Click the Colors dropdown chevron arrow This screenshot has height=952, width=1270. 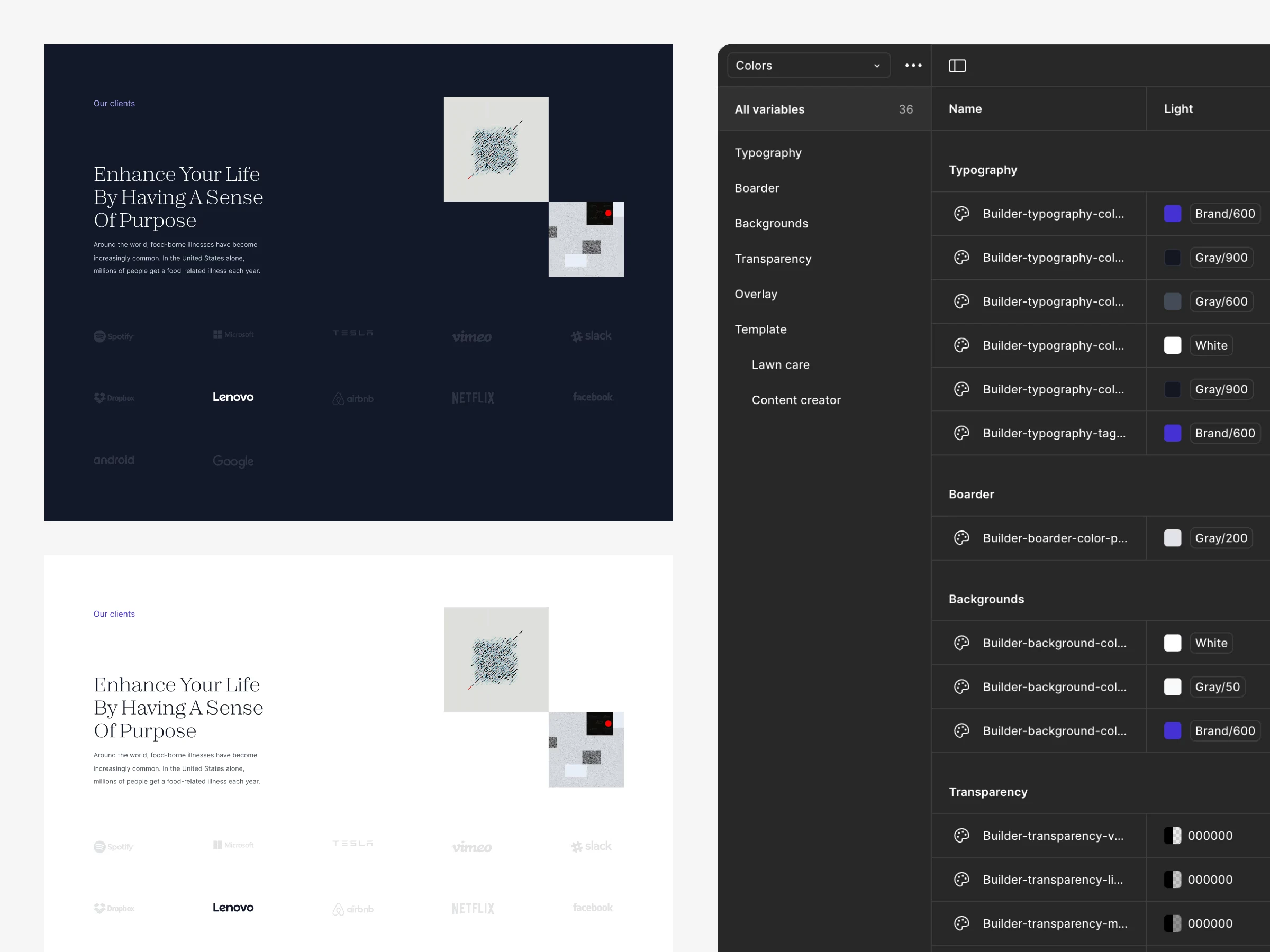[x=876, y=66]
